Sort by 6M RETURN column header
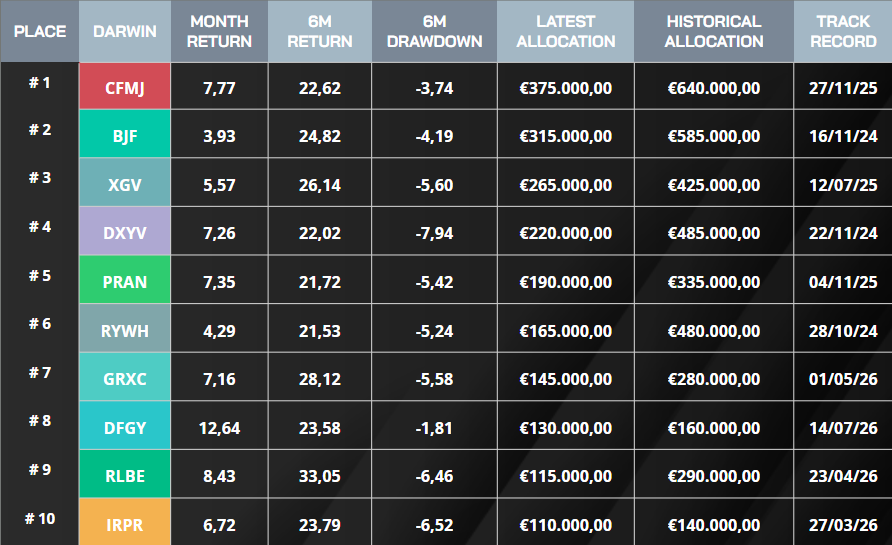Screen dimensions: 892x545 320,31
